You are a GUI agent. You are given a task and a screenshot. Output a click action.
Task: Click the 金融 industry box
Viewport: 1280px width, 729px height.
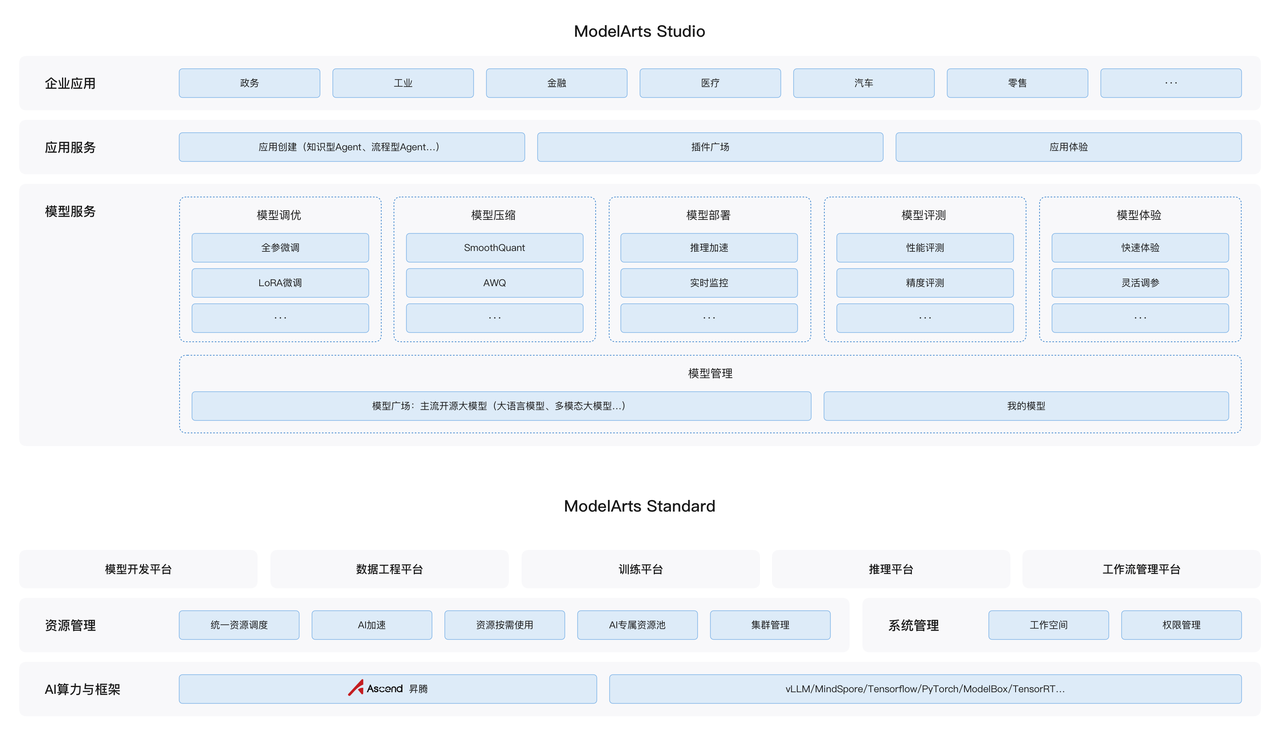(x=556, y=83)
